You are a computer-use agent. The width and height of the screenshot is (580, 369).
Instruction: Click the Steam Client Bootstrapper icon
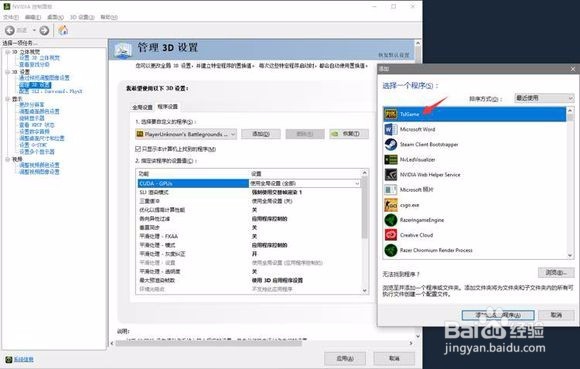point(391,144)
